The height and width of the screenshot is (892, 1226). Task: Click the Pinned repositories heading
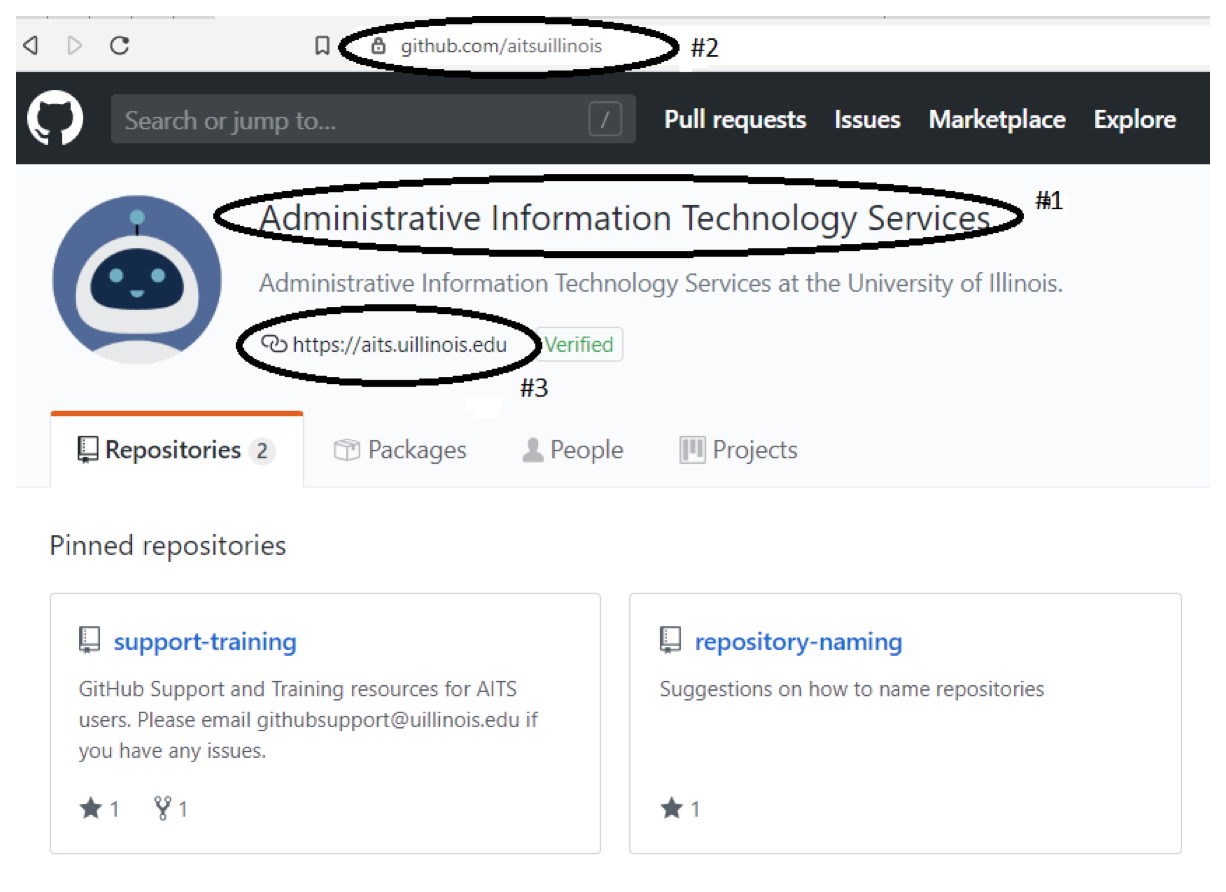168,546
